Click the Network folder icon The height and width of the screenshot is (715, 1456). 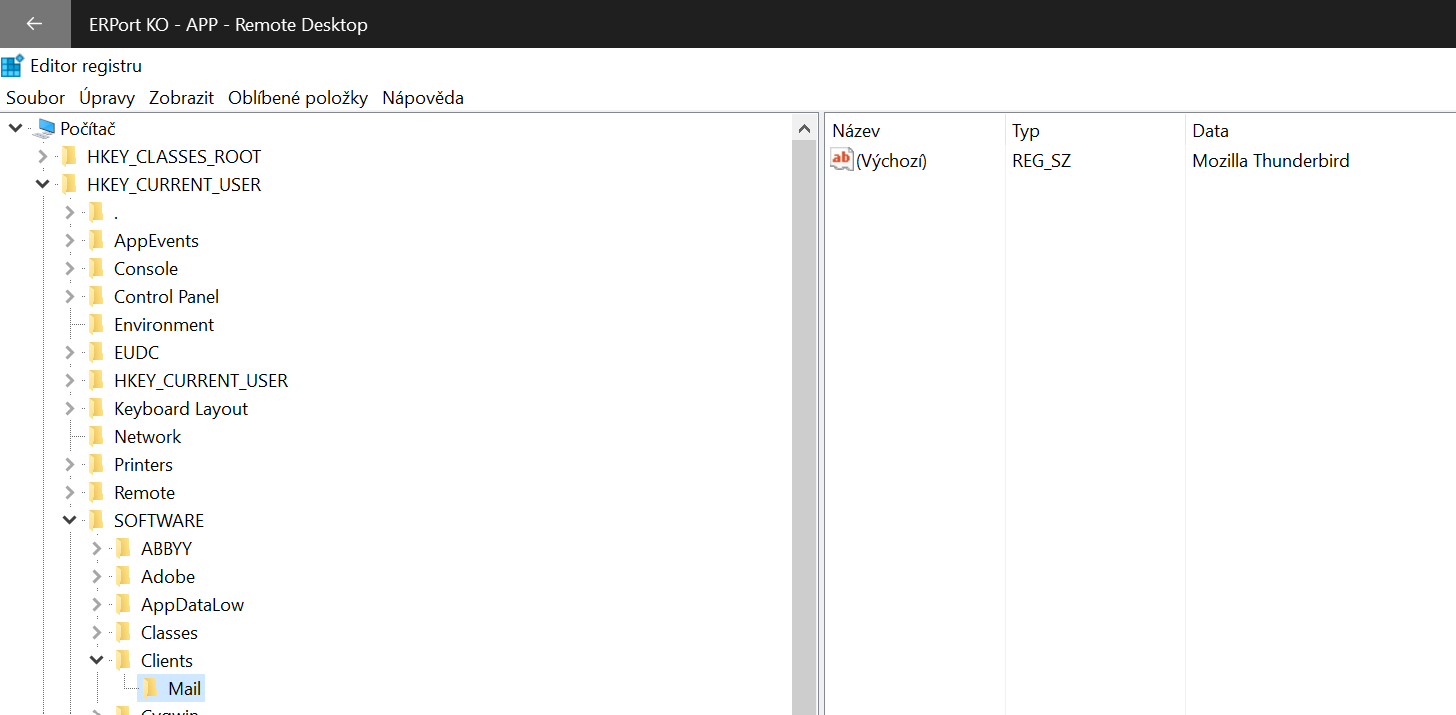coord(96,437)
